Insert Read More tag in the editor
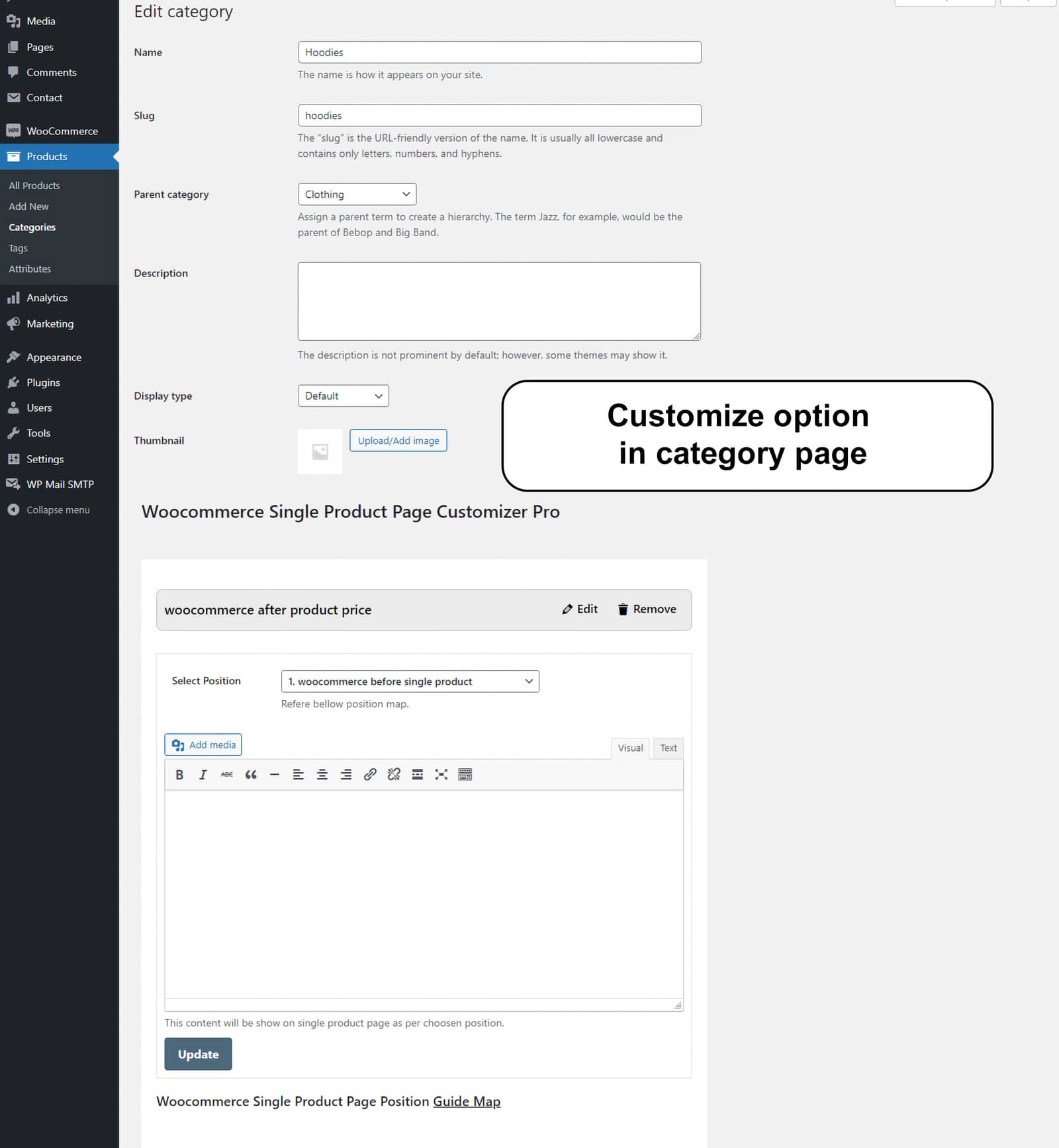The width and height of the screenshot is (1059, 1148). click(418, 774)
